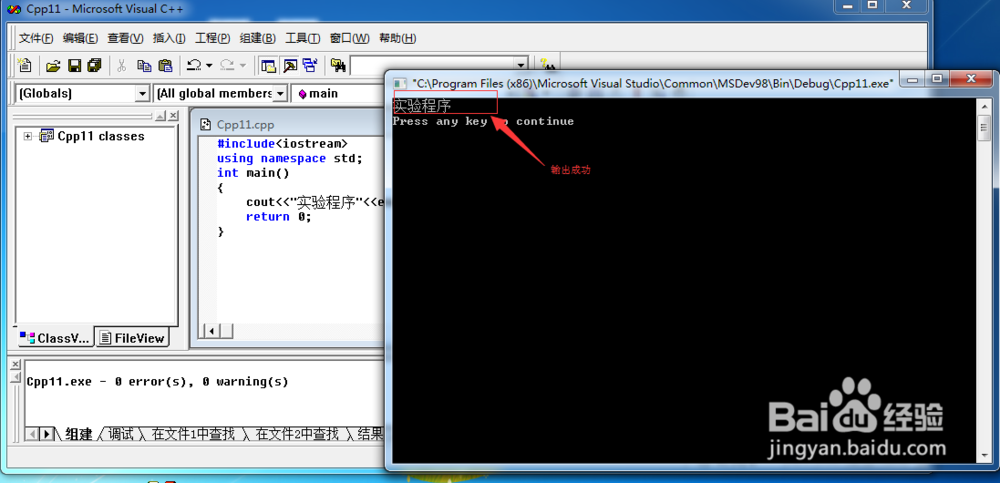Click the console scrollbar thumb
The height and width of the screenshot is (483, 1000).
[984, 126]
